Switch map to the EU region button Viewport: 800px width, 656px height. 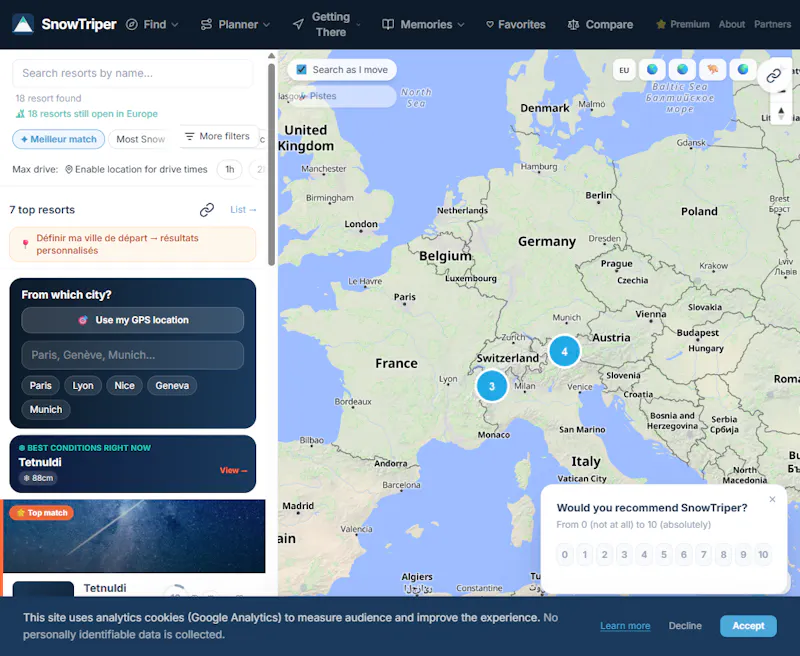624,70
